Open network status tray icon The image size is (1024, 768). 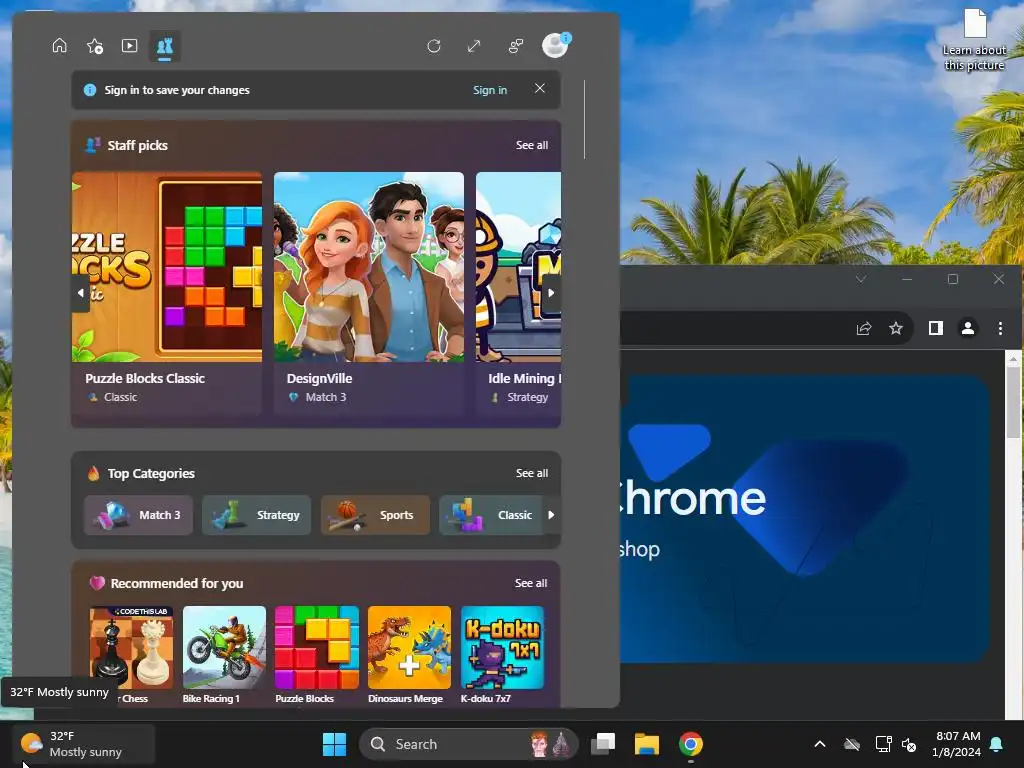(883, 744)
